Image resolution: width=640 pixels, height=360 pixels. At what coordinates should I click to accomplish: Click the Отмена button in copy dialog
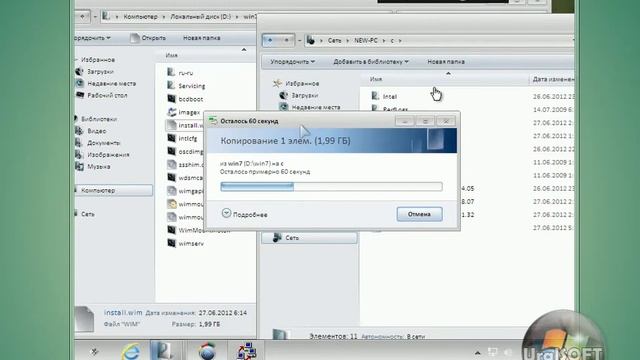click(x=419, y=214)
